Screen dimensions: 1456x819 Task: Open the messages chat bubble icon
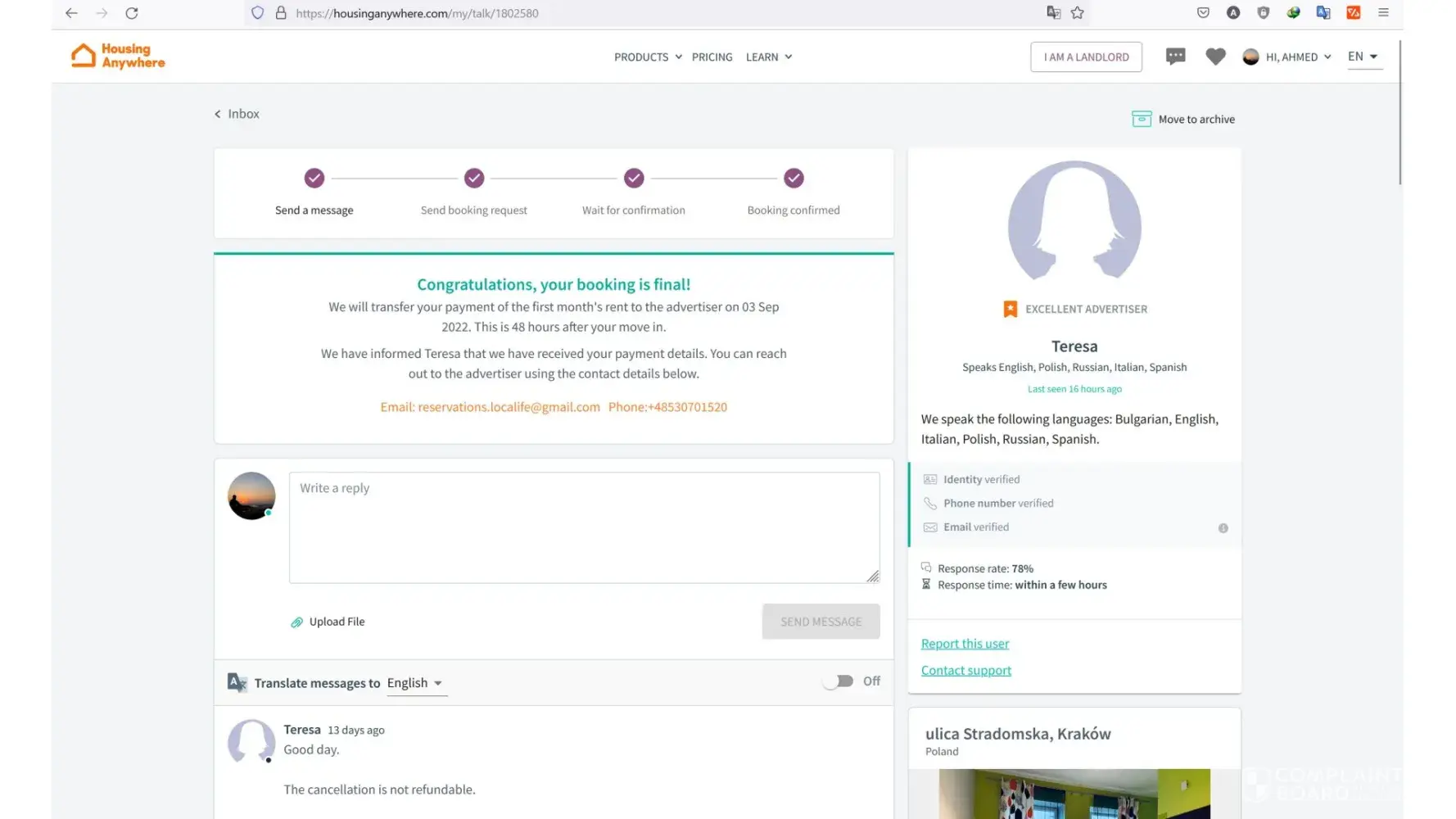[x=1175, y=57]
